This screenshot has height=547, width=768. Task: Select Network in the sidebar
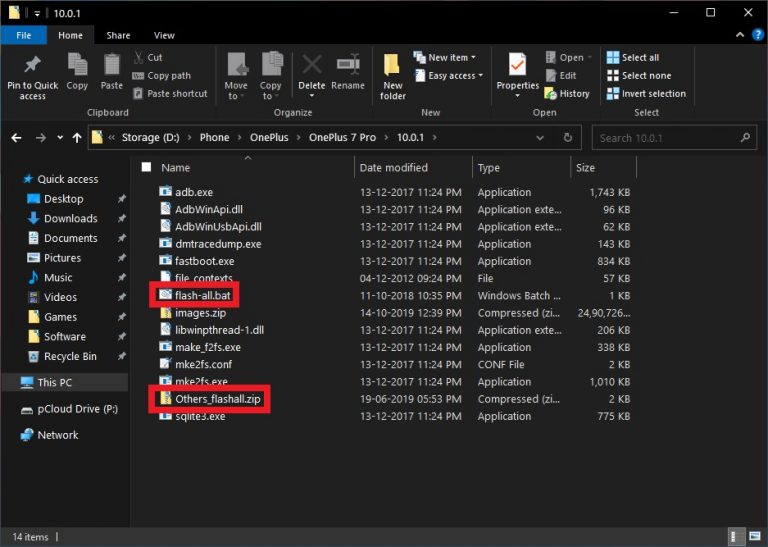click(x=58, y=435)
